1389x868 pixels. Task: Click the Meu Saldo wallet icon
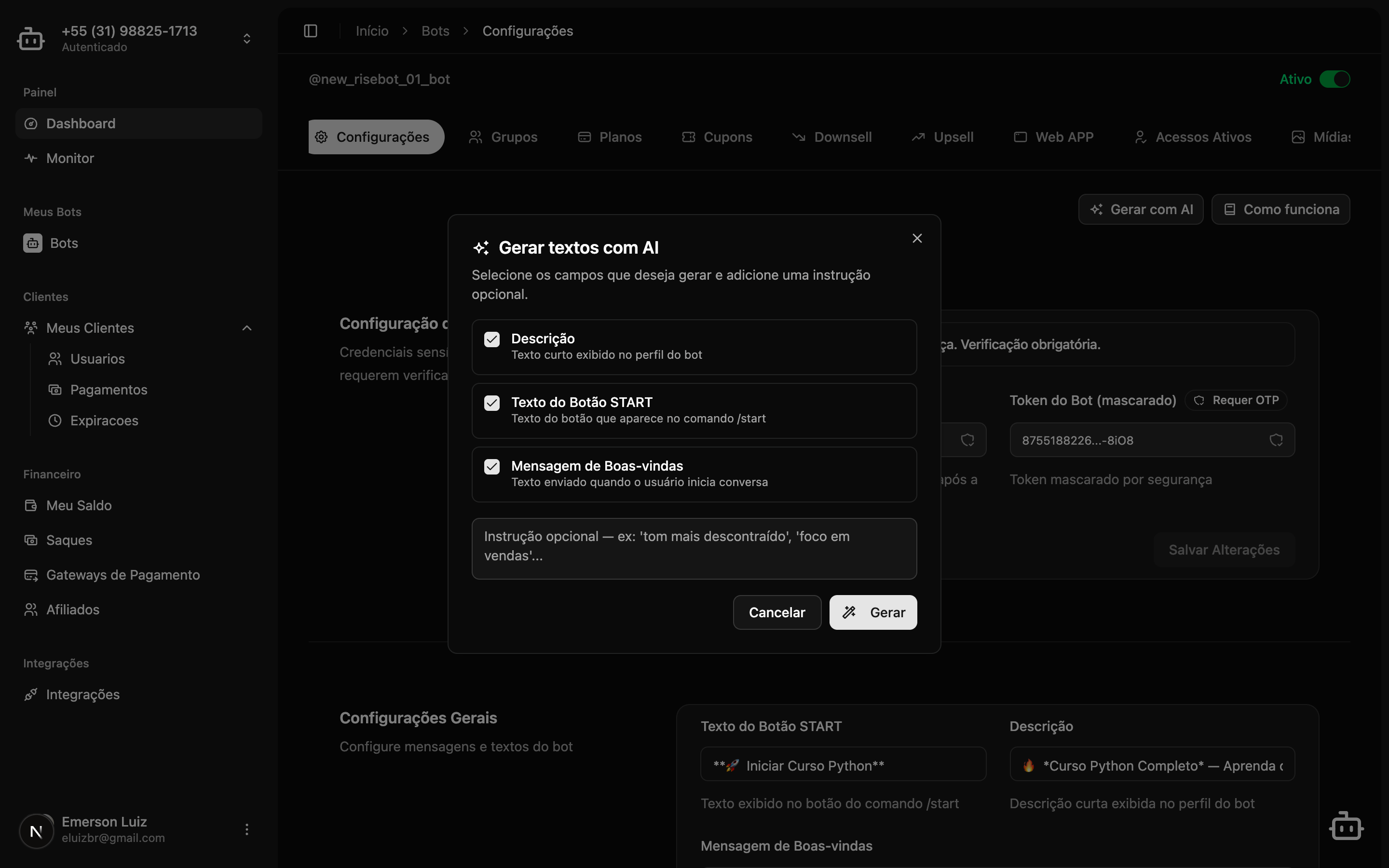click(x=31, y=505)
